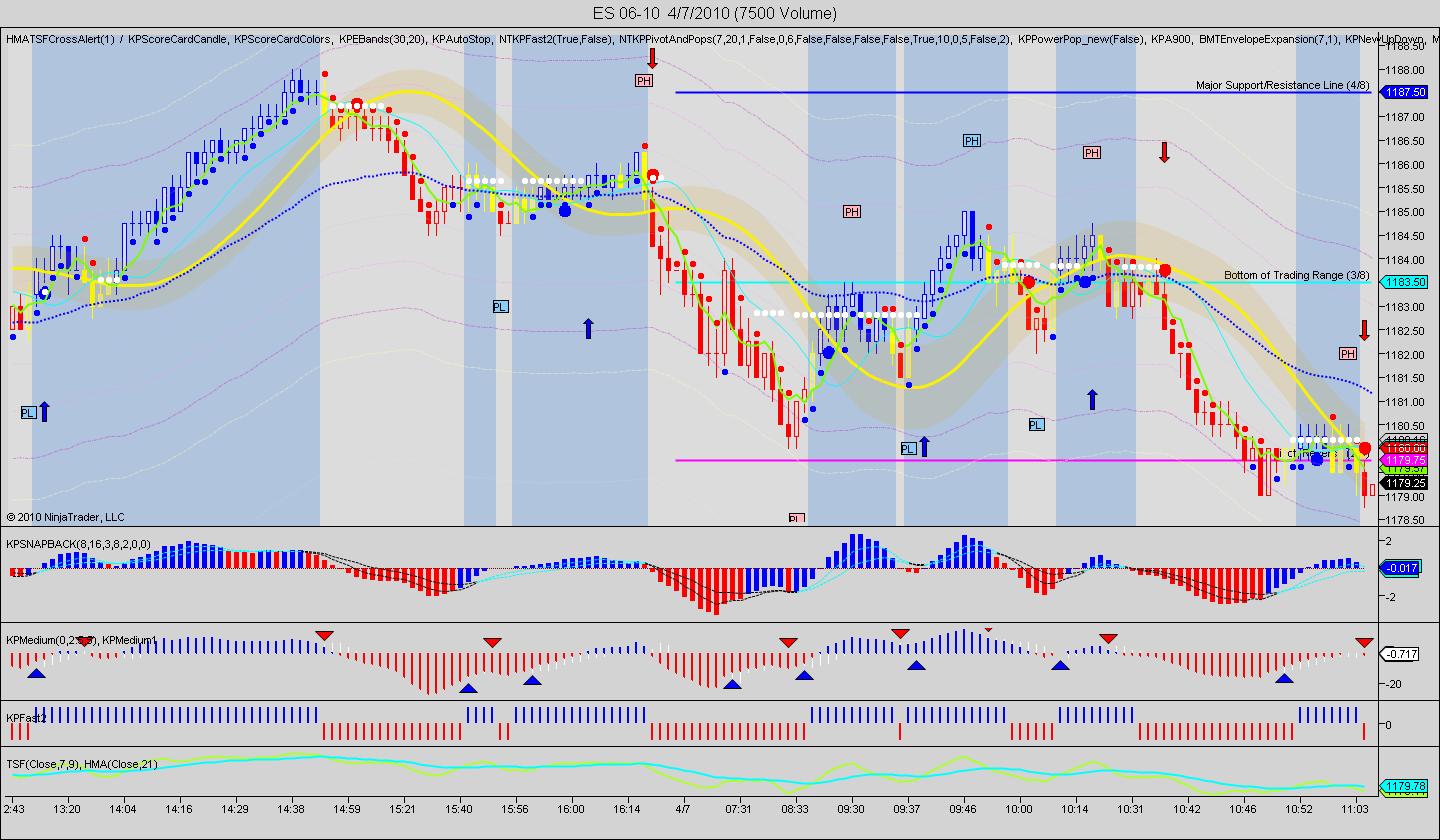Select the PL label between 15:40 and 15:56

(x=500, y=306)
